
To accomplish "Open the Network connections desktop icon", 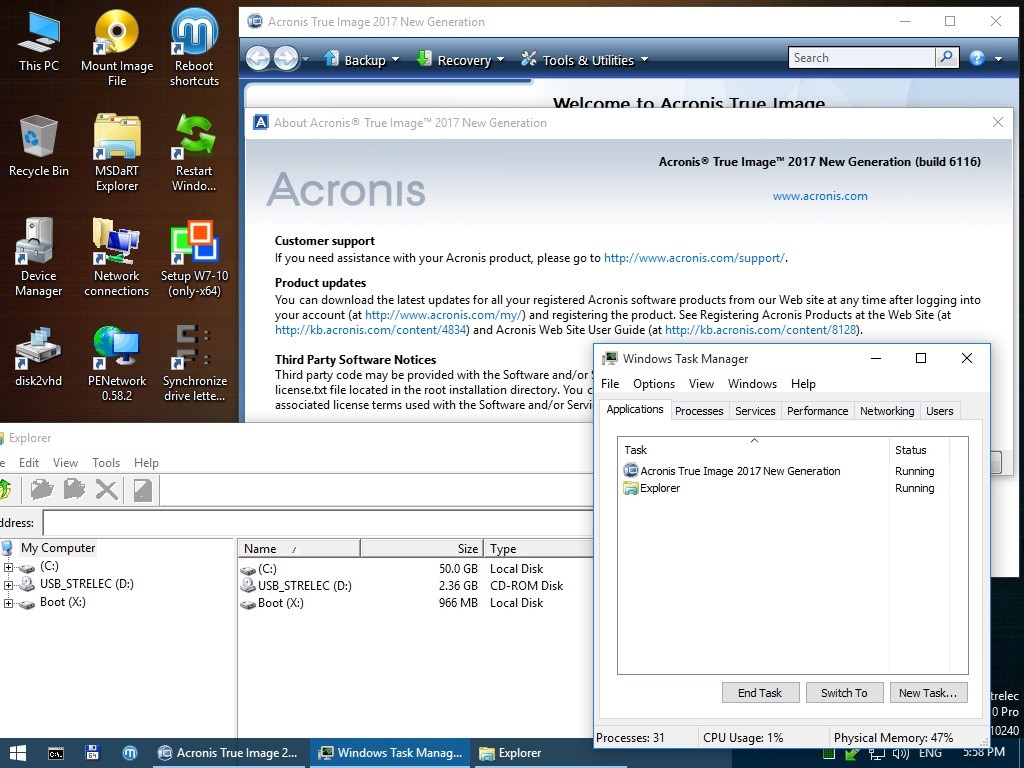I will point(117,258).
